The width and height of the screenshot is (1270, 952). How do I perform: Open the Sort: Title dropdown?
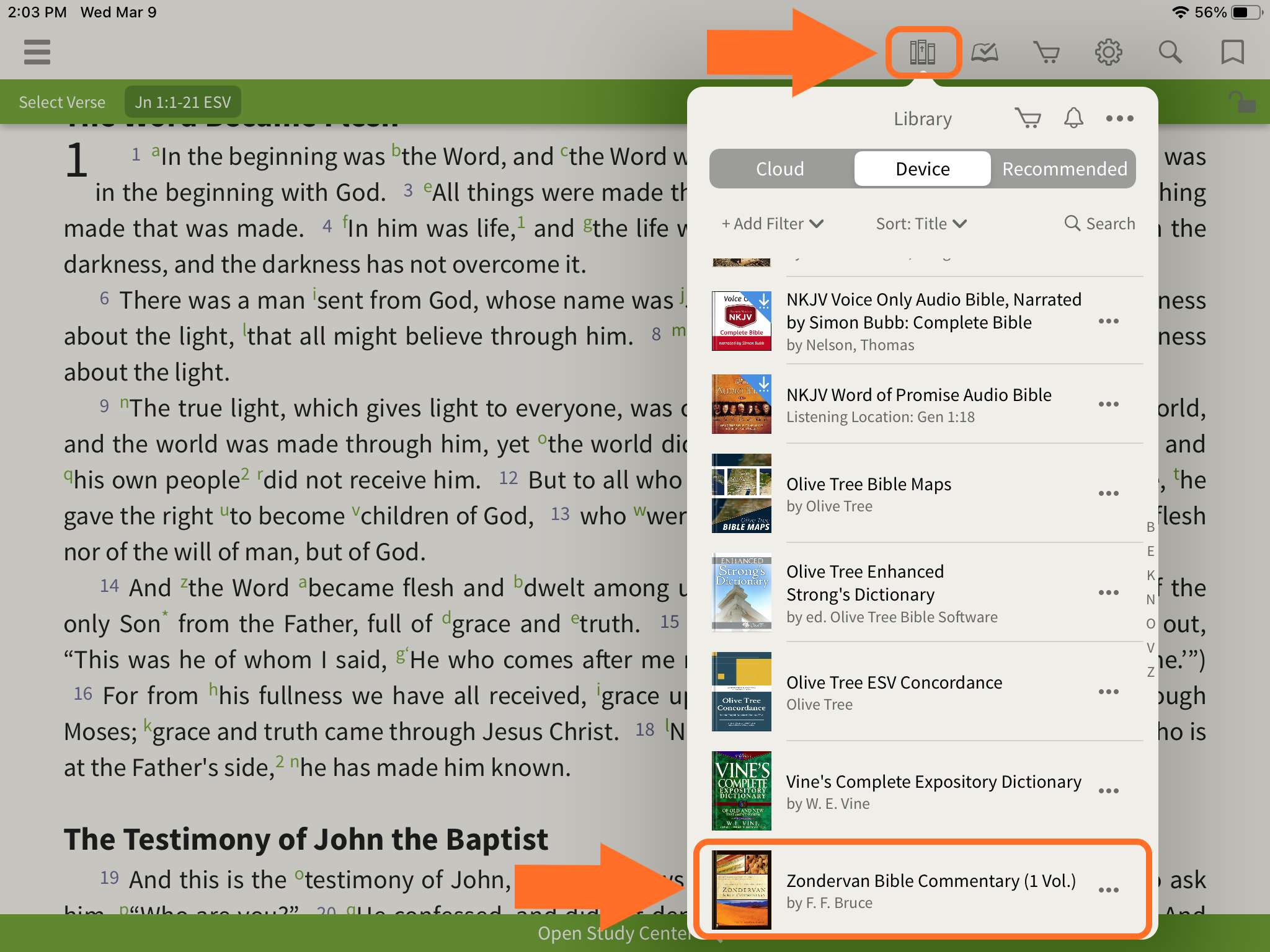921,224
